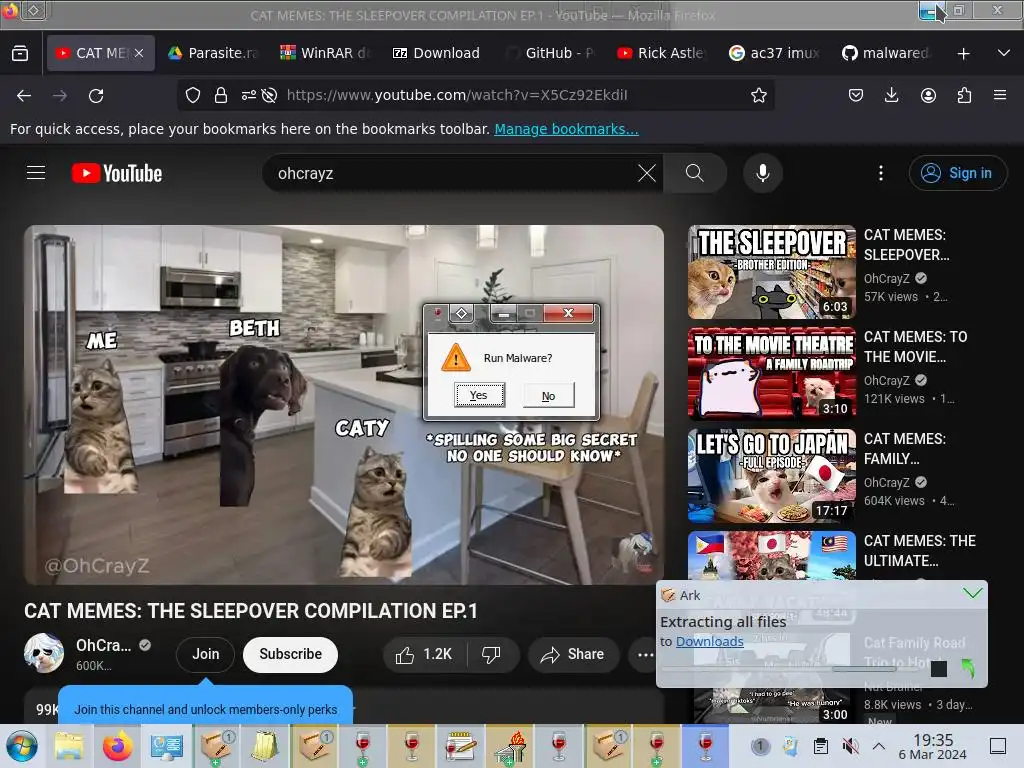Share the video
Viewport: 1024px width, 768px height.
pos(573,654)
